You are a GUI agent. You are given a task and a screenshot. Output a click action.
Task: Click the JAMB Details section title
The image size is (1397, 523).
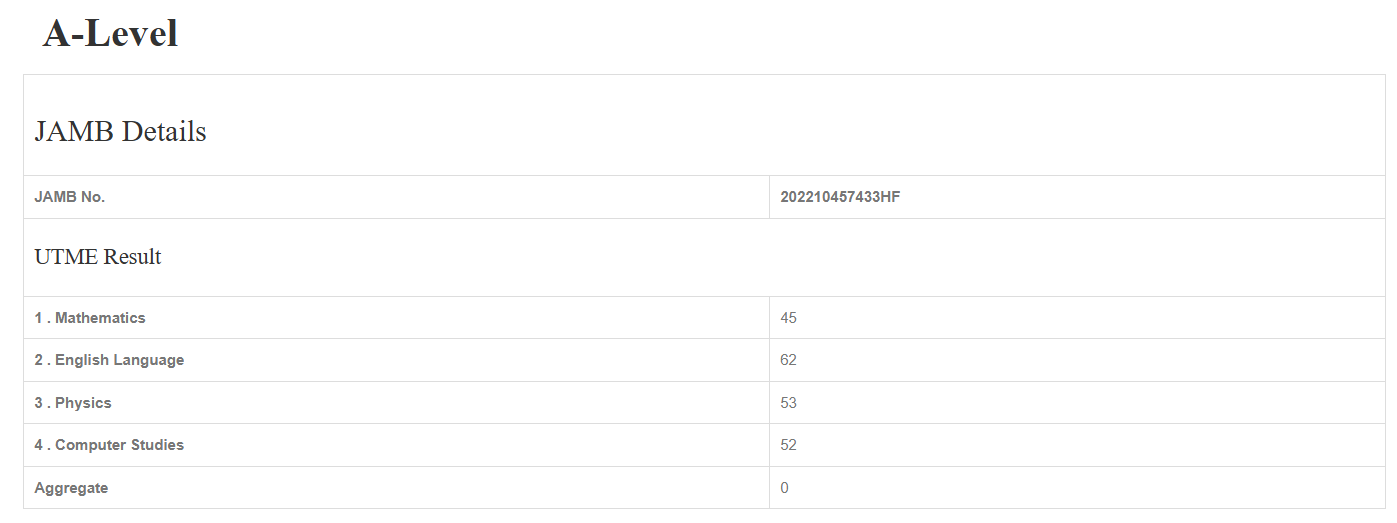[x=120, y=131]
